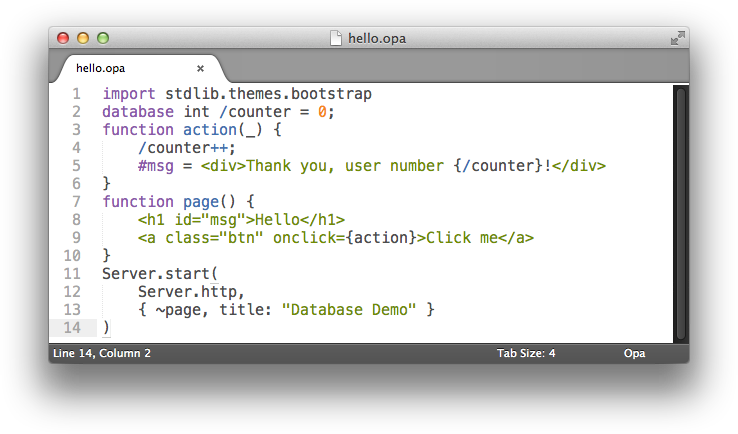Viewport: 738px width, 434px height.
Task: Zoom window using the green button
Action: 103,38
